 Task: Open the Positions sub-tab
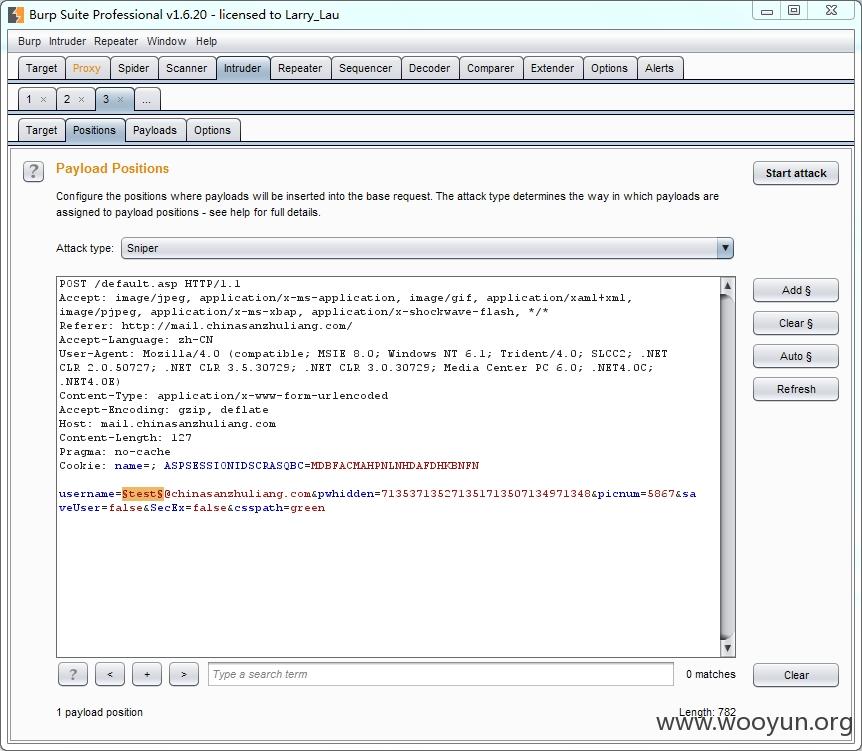(x=95, y=130)
